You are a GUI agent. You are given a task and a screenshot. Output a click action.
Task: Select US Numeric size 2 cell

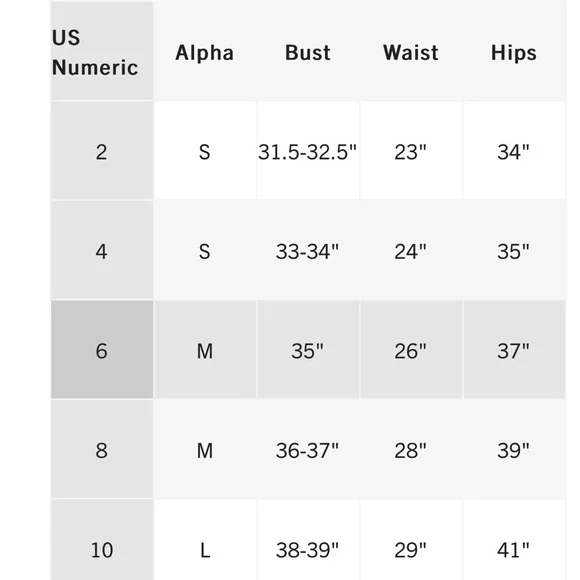tap(102, 151)
